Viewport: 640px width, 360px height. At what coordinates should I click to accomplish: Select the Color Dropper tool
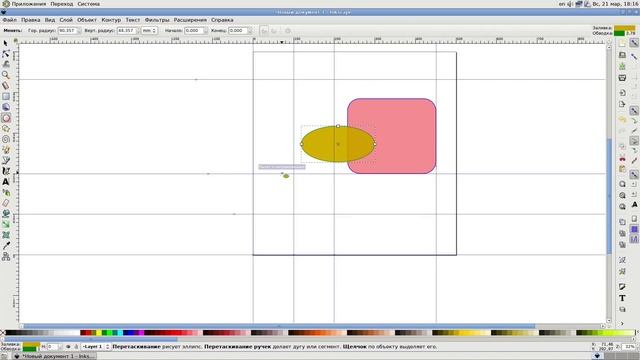6,245
